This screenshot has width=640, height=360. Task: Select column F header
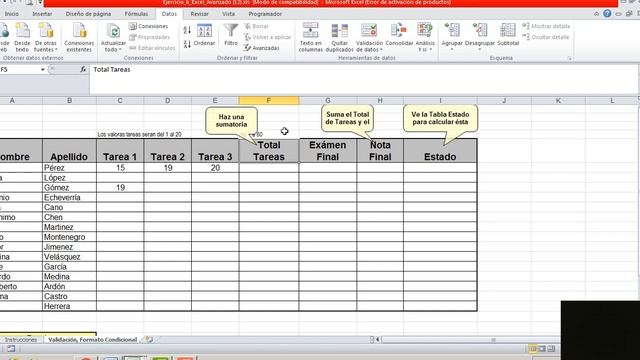coord(269,100)
